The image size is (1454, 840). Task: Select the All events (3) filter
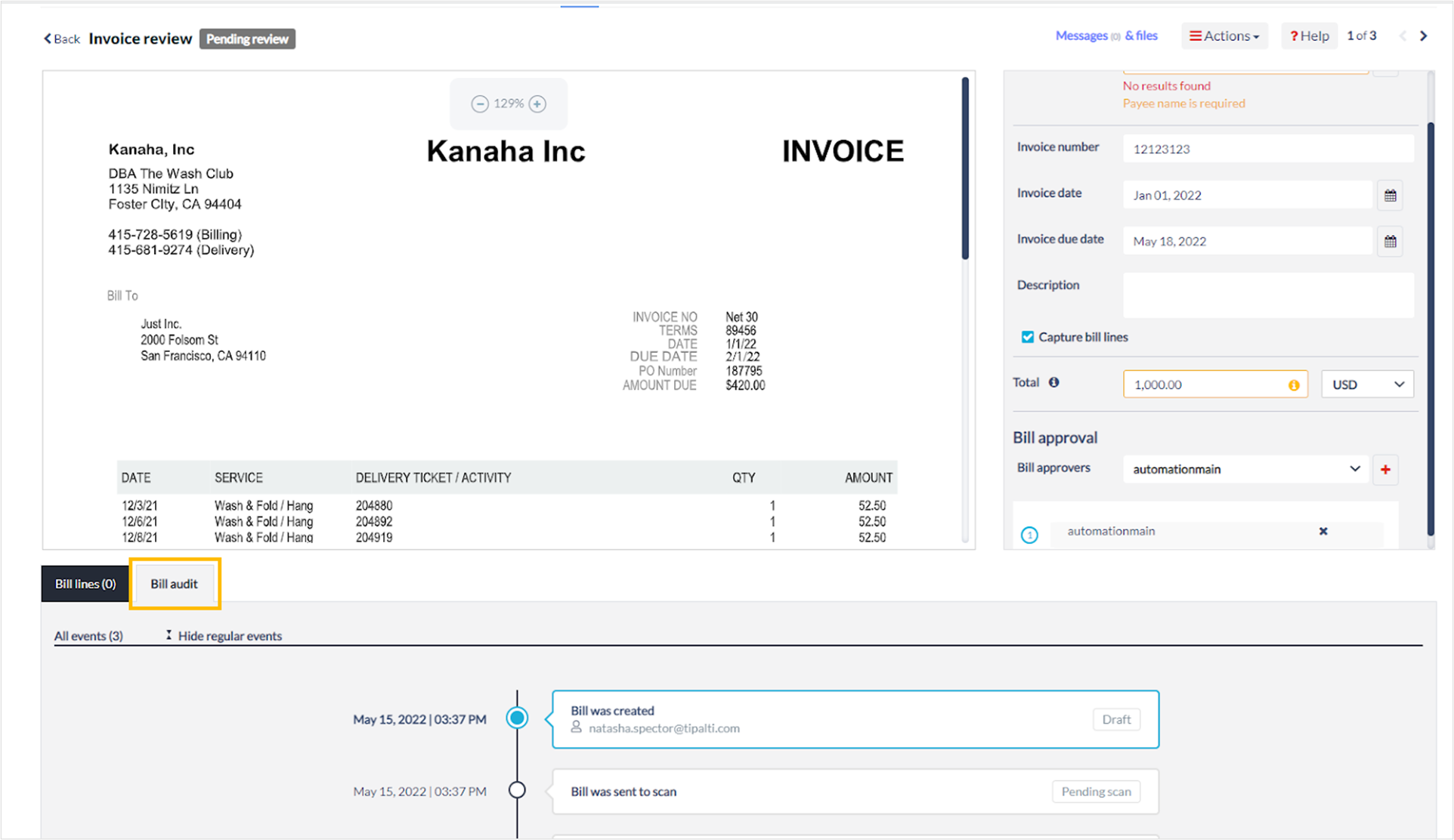pyautogui.click(x=88, y=636)
